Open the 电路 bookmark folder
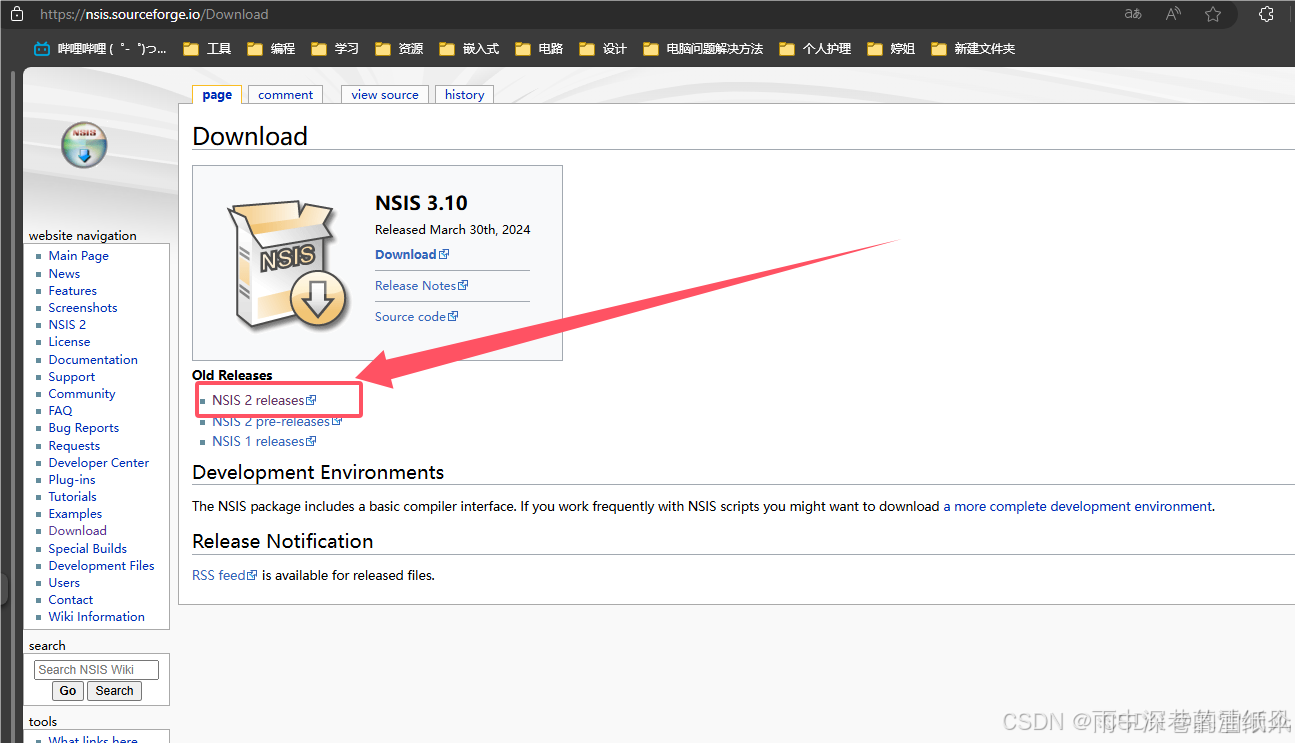 (539, 48)
